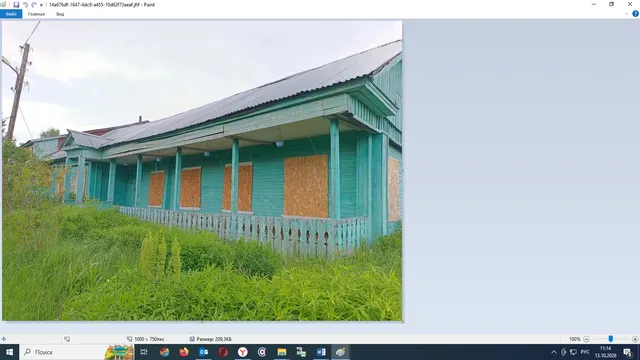The width and height of the screenshot is (640, 360).
Task: Click the microphone icon in system tray
Action: pyautogui.click(x=564, y=352)
